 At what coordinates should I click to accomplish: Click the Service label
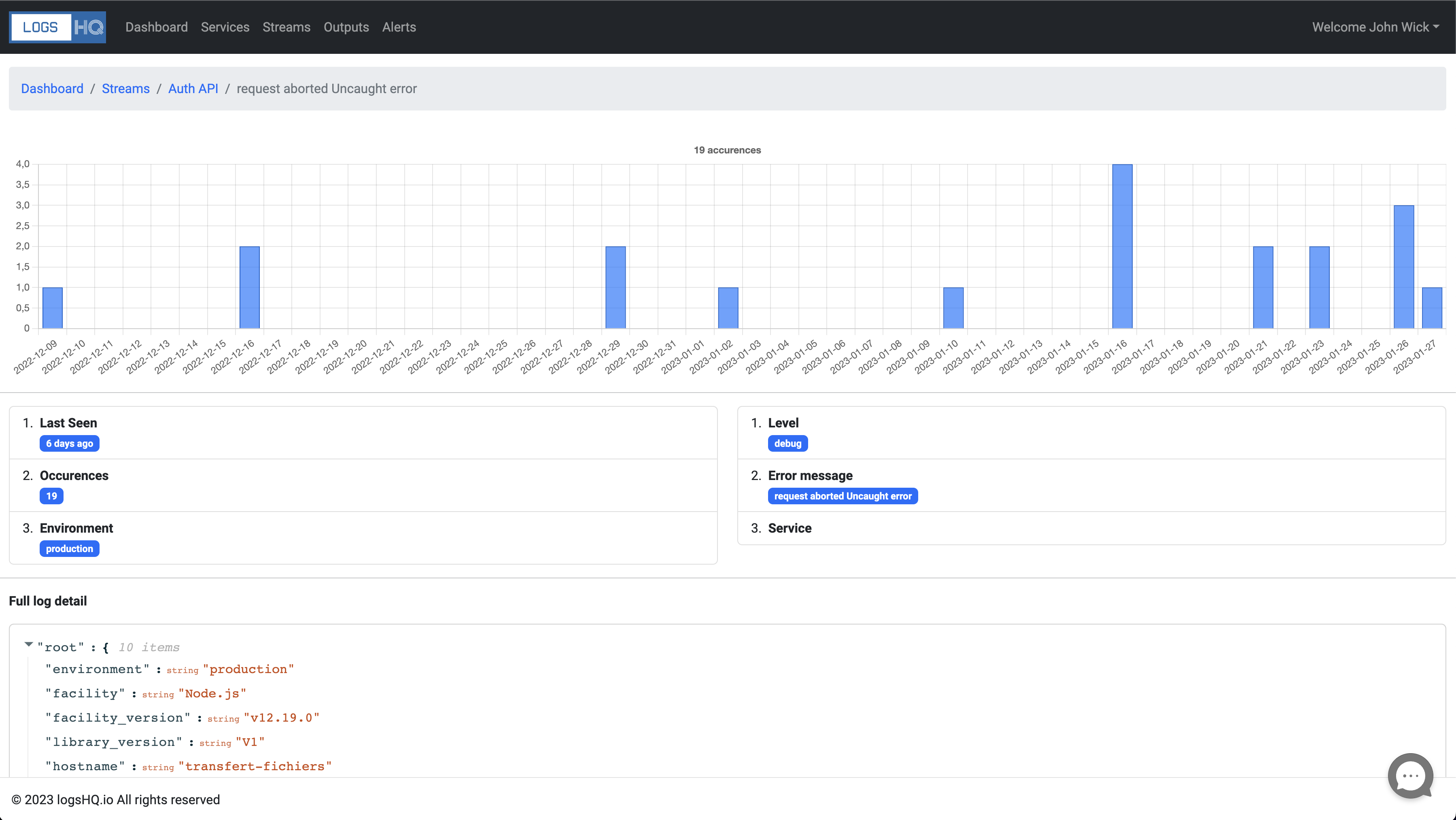[x=790, y=528]
